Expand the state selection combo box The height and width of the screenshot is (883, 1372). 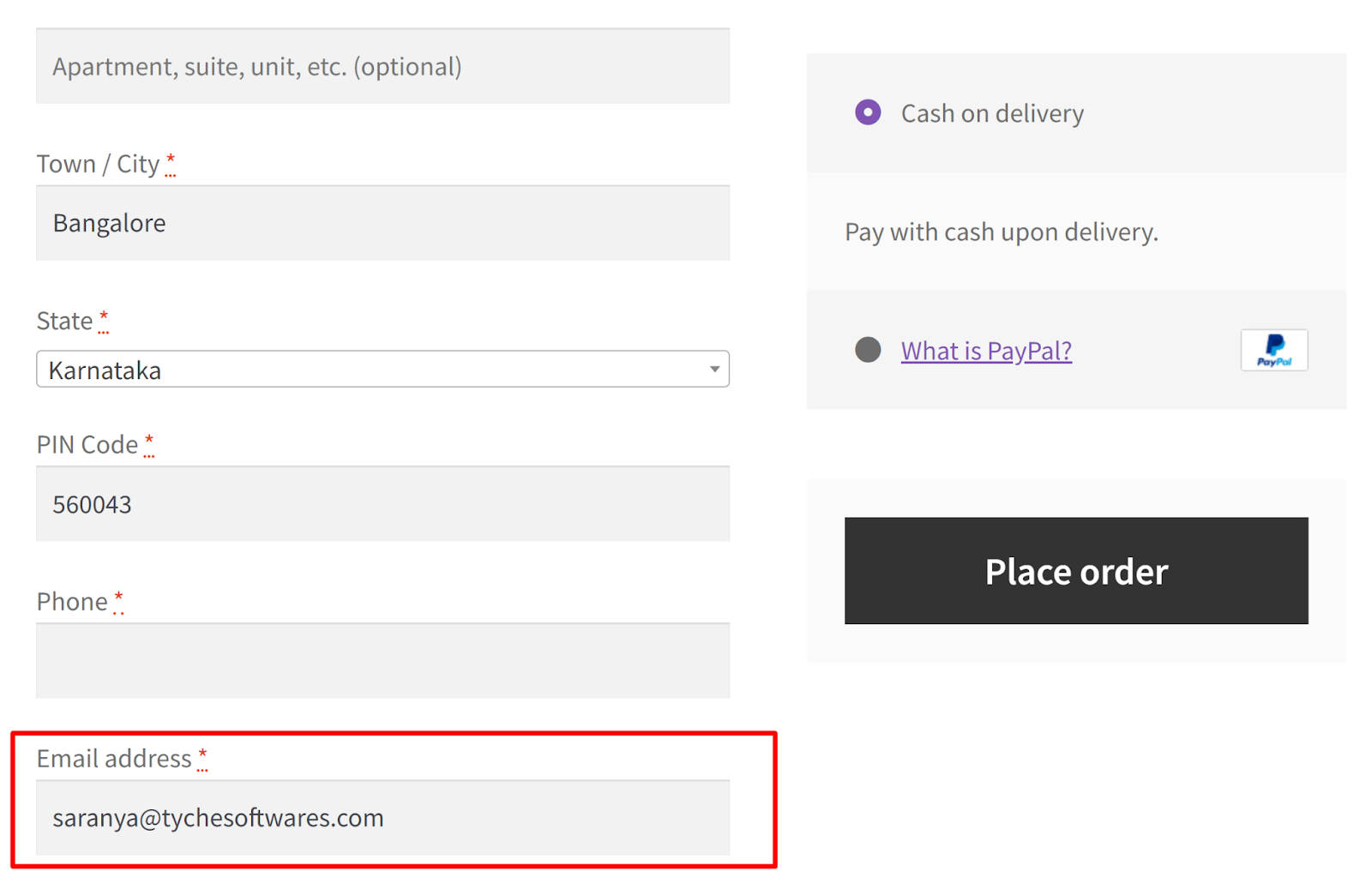coord(382,369)
